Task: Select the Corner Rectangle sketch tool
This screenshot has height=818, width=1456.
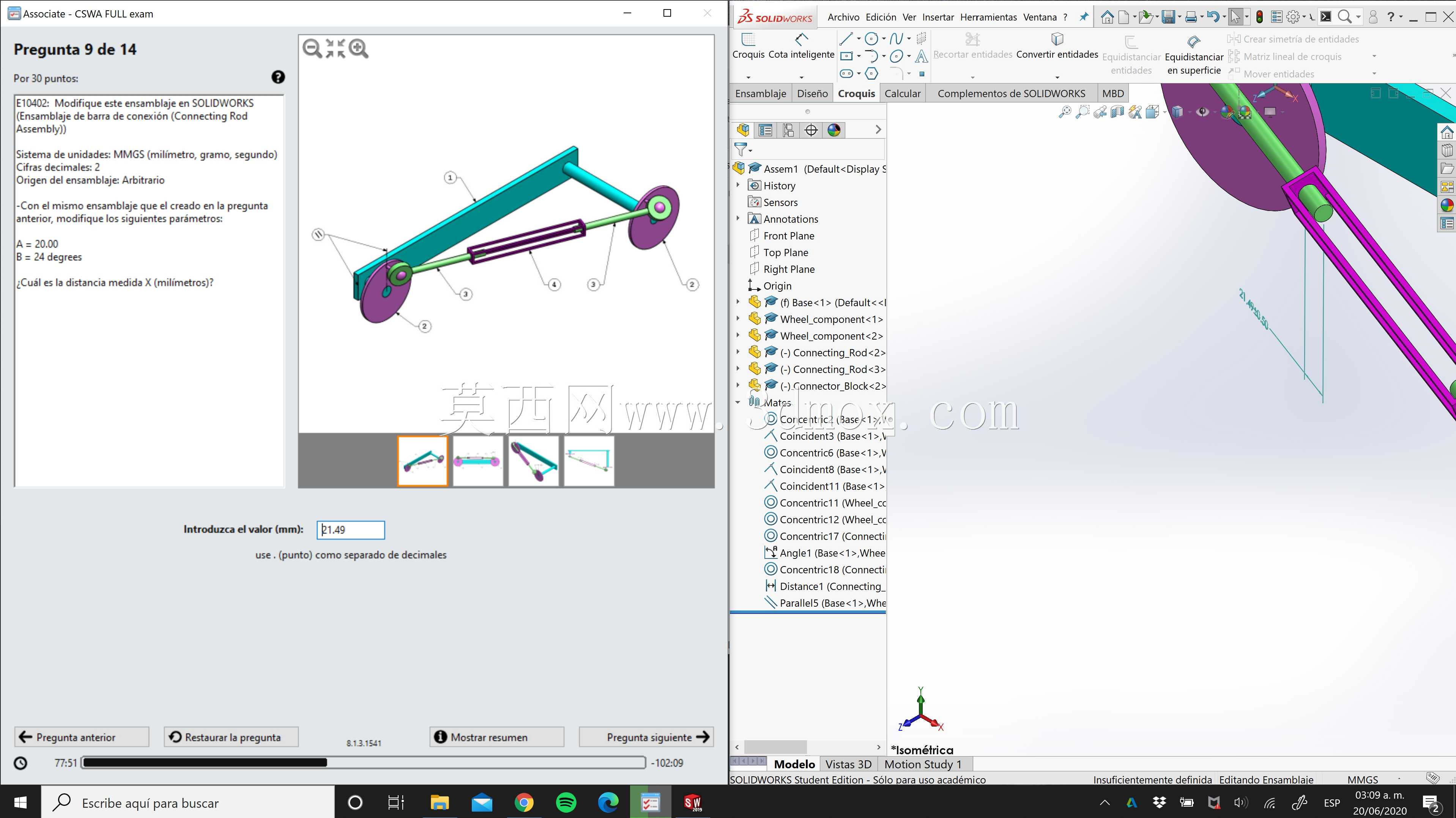Action: [x=846, y=56]
